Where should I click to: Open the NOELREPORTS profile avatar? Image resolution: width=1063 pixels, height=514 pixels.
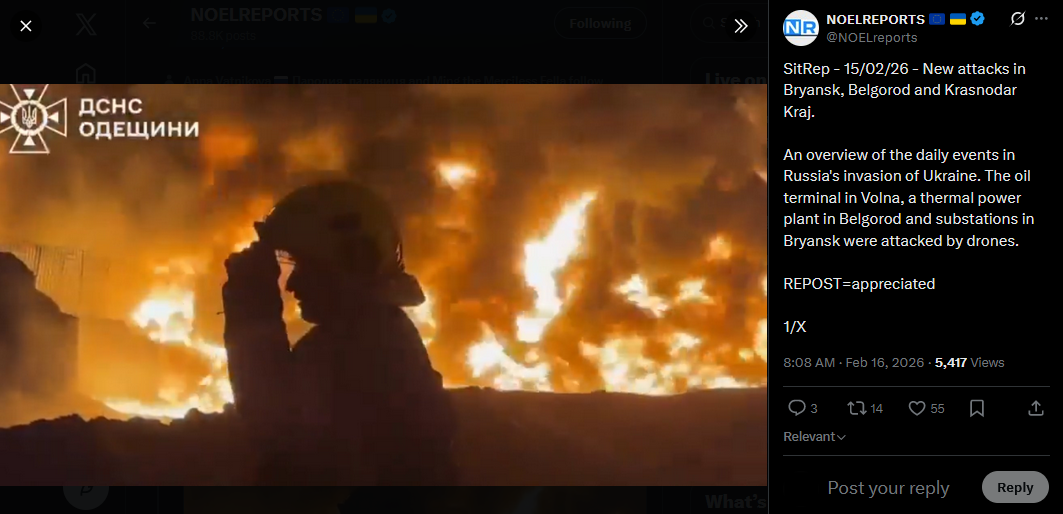(801, 28)
